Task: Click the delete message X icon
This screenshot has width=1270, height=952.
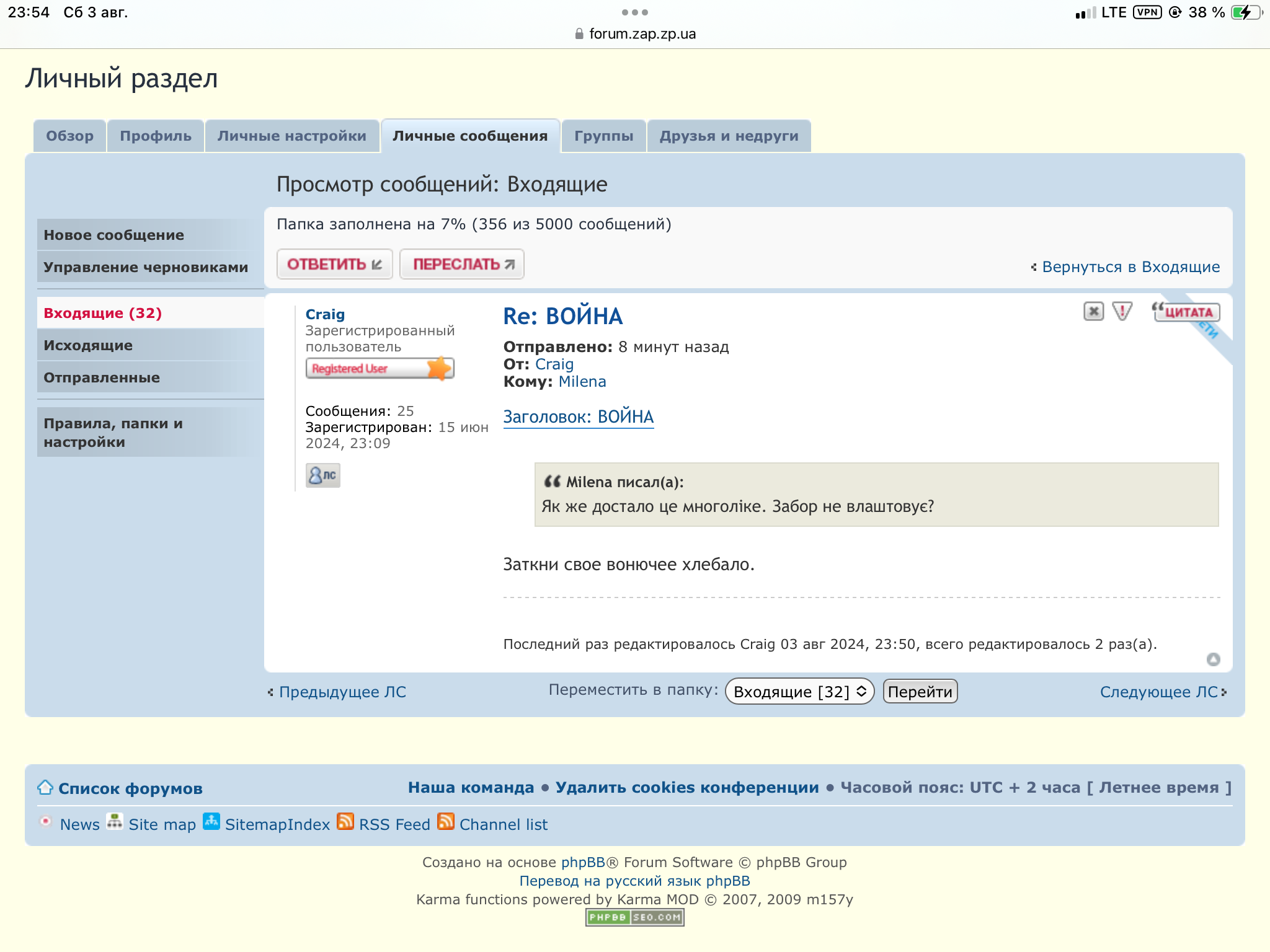Action: click(1093, 311)
